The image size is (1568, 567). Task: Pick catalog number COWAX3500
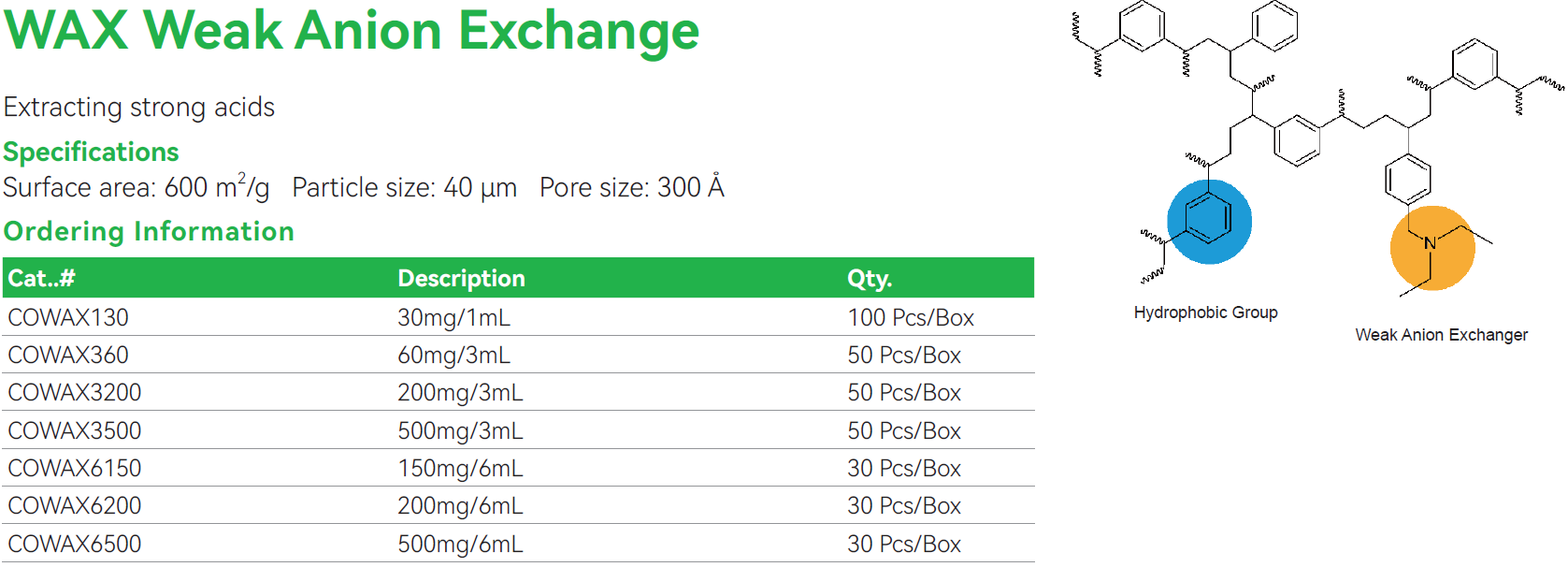click(75, 430)
